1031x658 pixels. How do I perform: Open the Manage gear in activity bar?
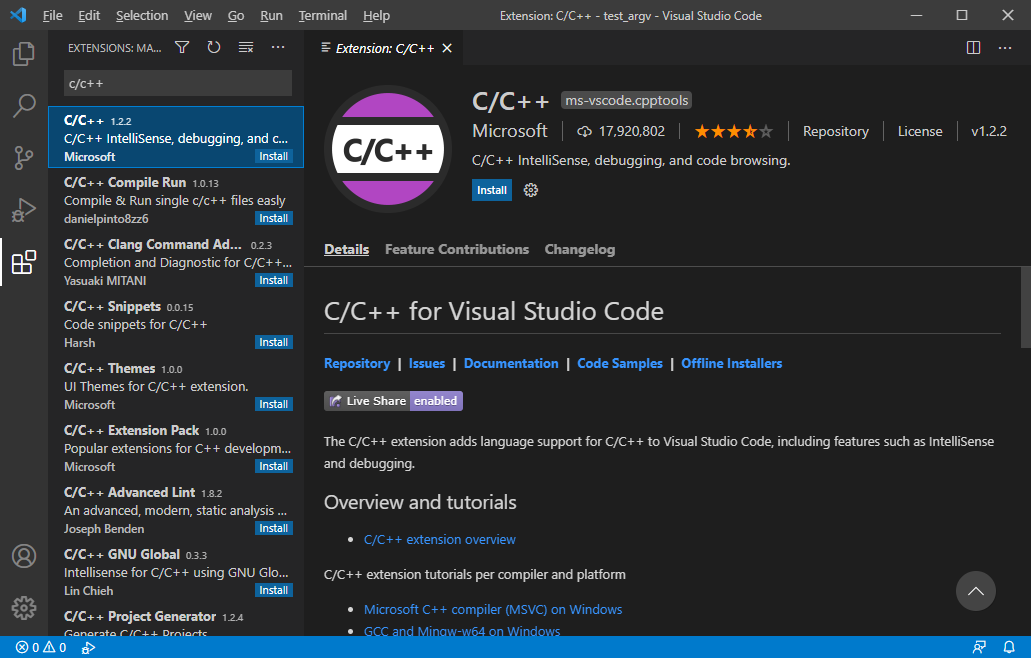point(24,608)
